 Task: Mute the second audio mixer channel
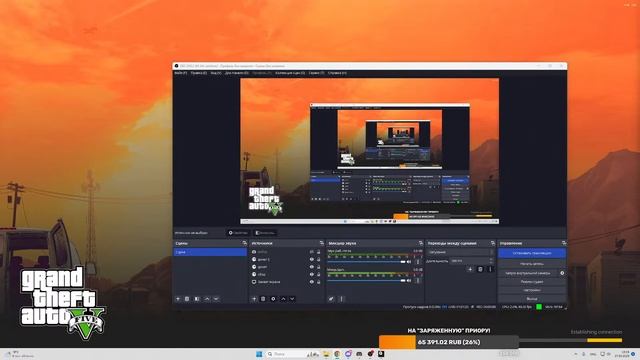tap(409, 280)
